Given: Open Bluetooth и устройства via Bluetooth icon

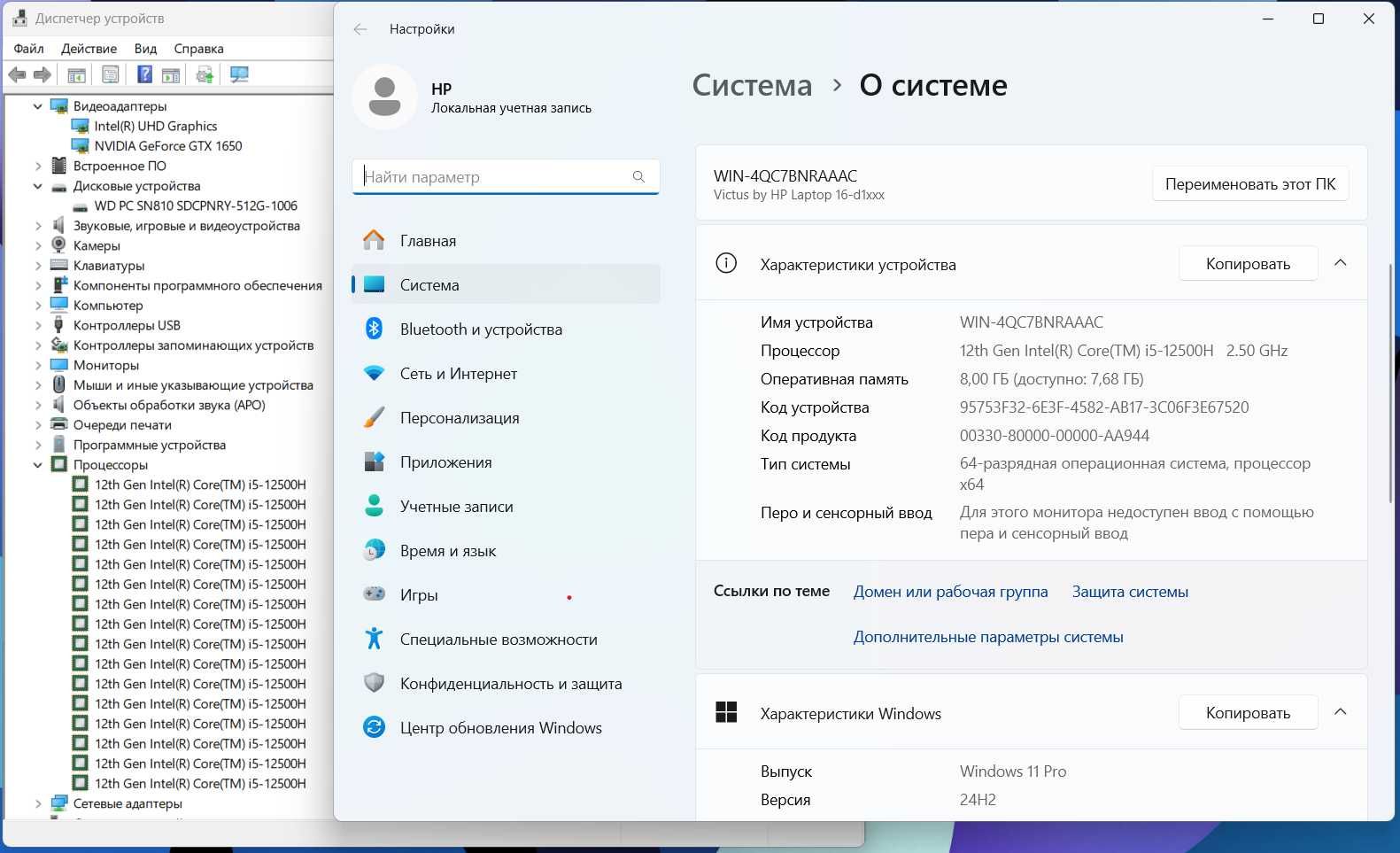Looking at the screenshot, I should point(374,329).
